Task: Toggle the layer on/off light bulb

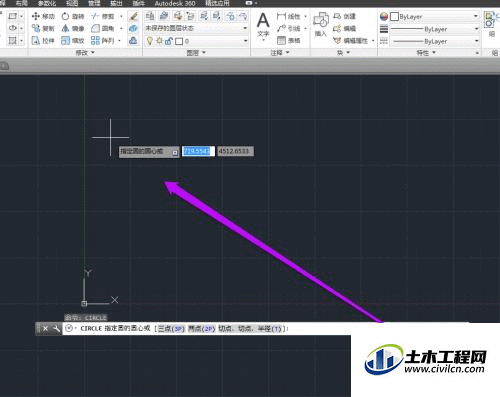Action: coord(150,41)
